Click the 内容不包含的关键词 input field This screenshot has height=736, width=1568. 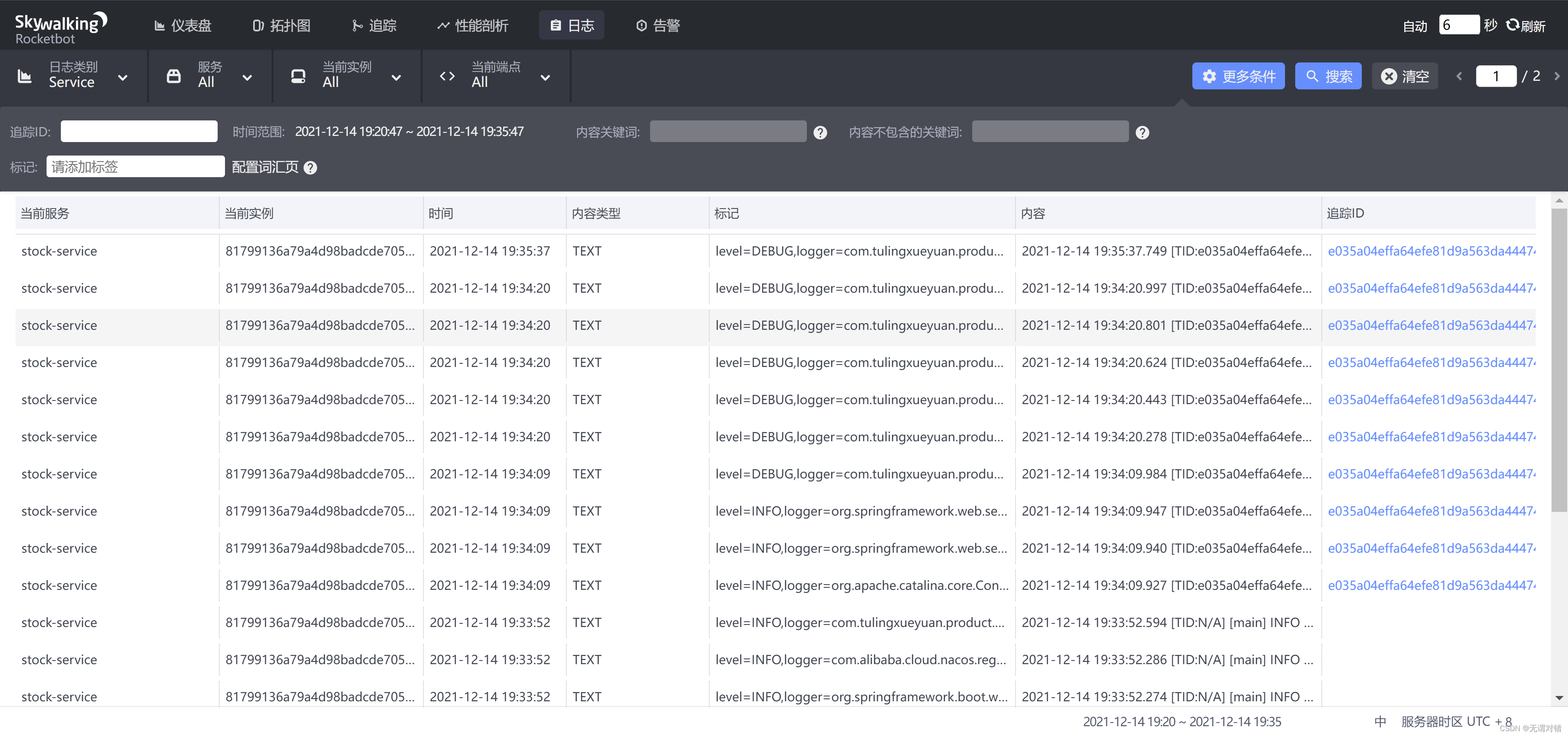coord(1050,131)
